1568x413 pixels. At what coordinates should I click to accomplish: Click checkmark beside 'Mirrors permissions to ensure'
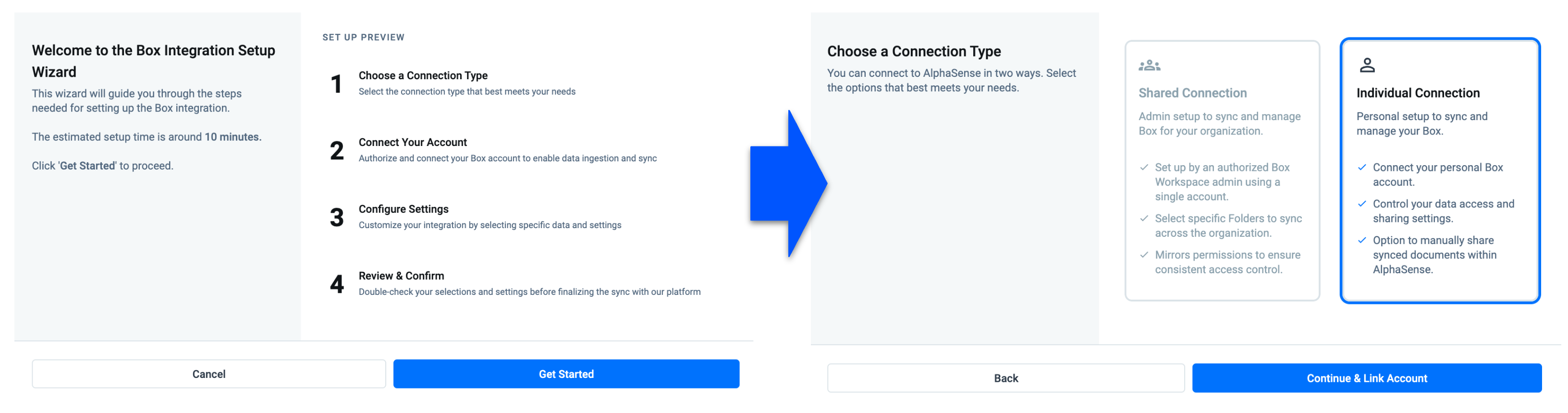coord(1144,255)
